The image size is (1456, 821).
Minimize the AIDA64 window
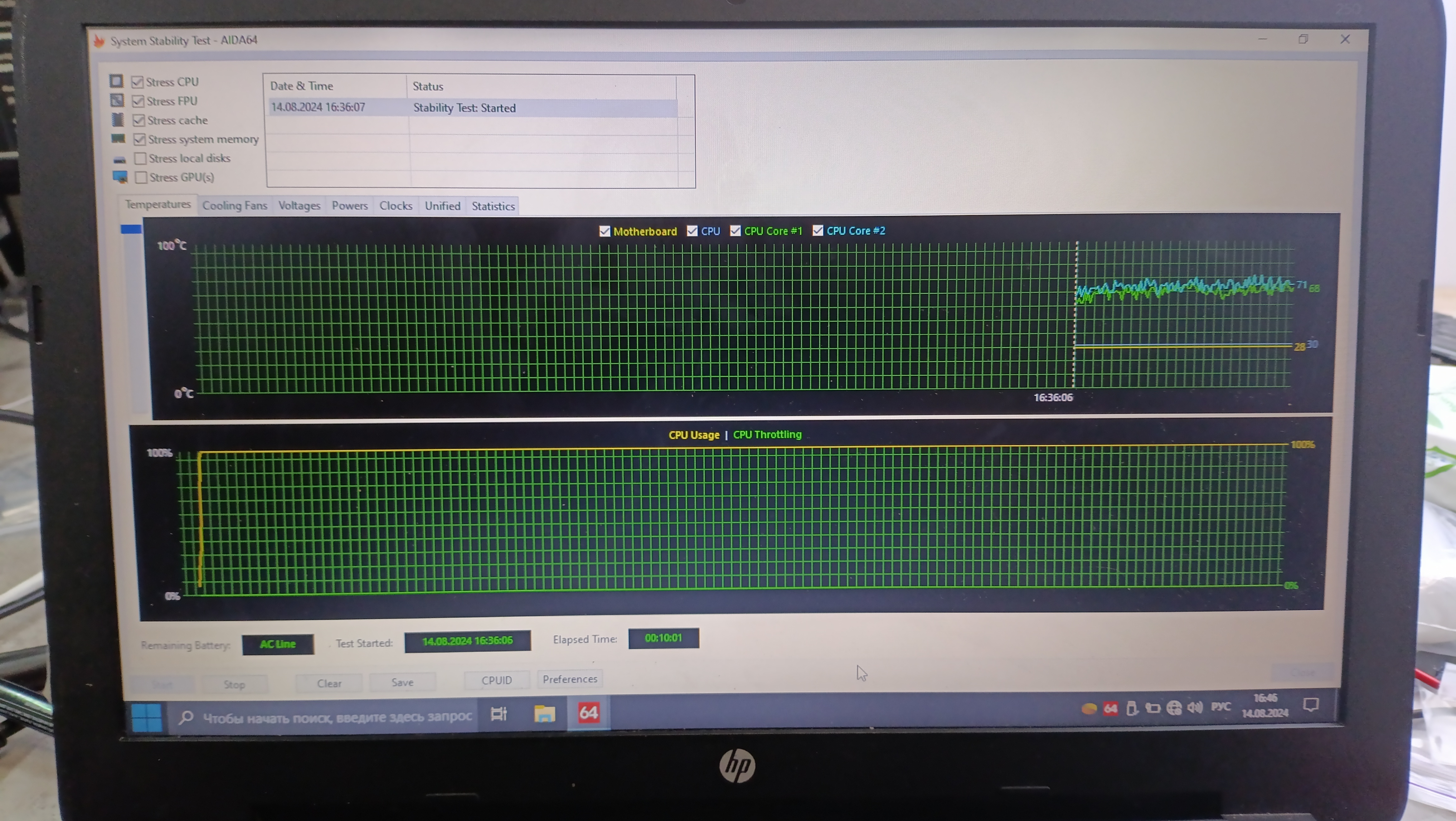coord(1262,39)
